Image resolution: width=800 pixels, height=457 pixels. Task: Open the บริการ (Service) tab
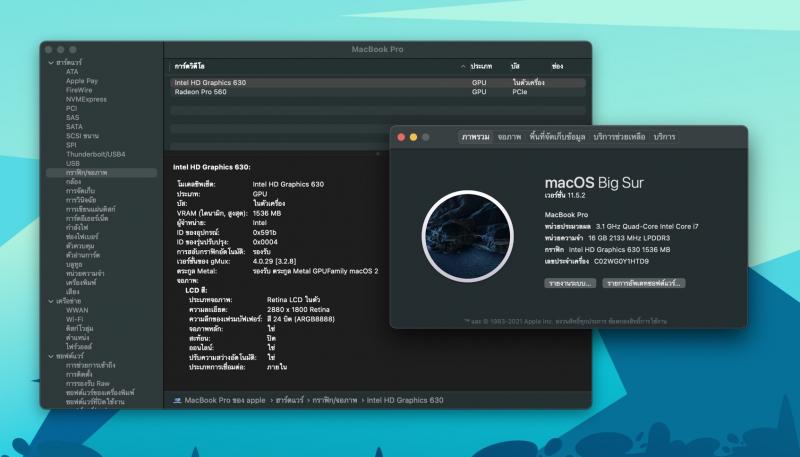click(664, 137)
